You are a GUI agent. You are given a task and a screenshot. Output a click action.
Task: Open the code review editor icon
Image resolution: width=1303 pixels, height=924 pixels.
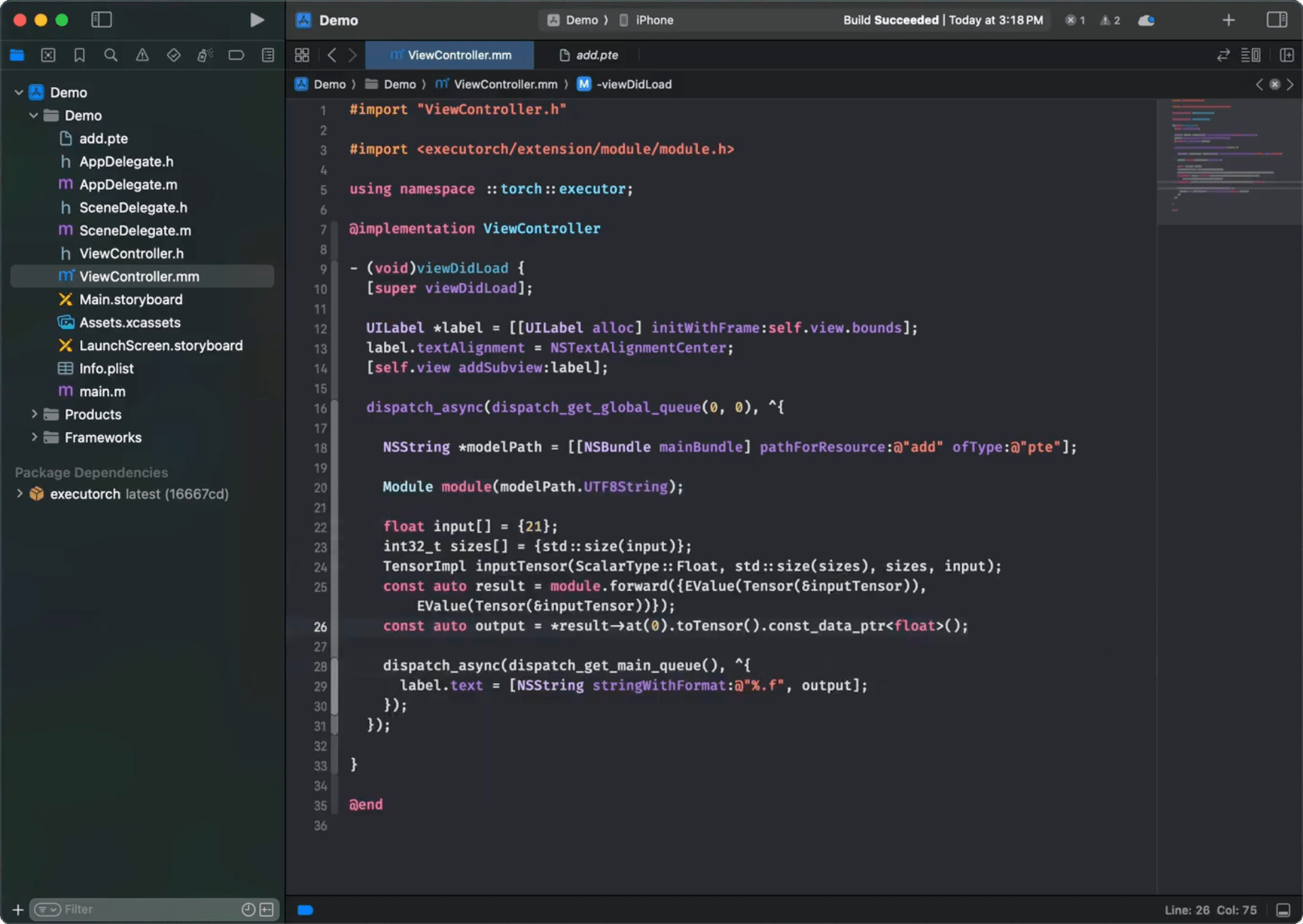[1224, 55]
